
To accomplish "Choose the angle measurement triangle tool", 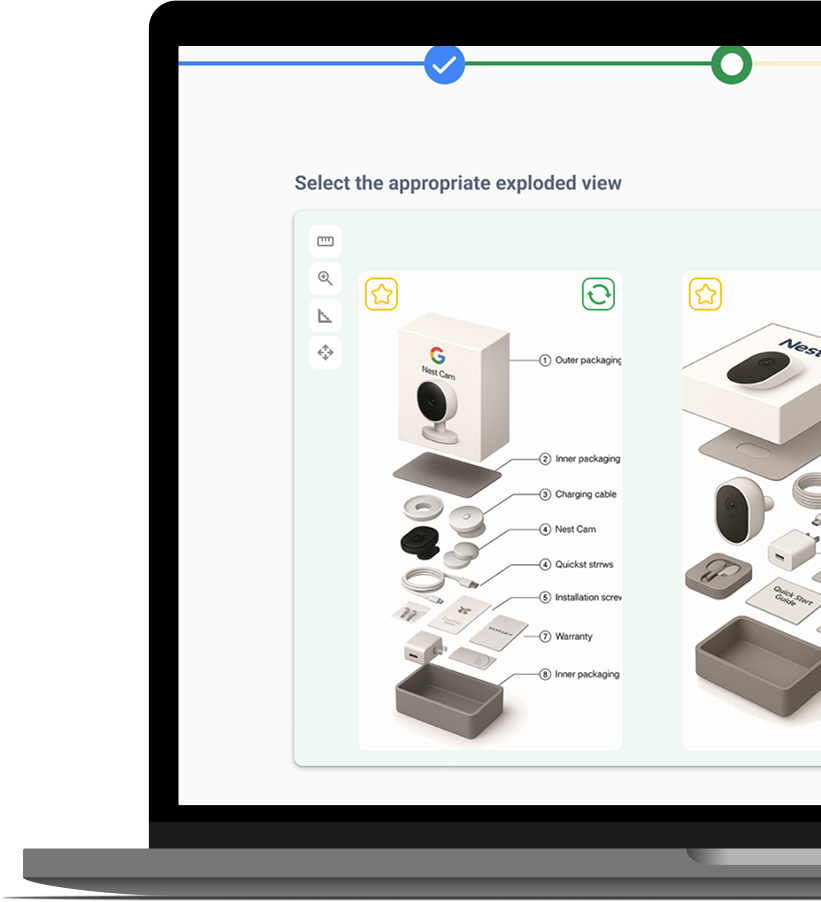I will (326, 315).
